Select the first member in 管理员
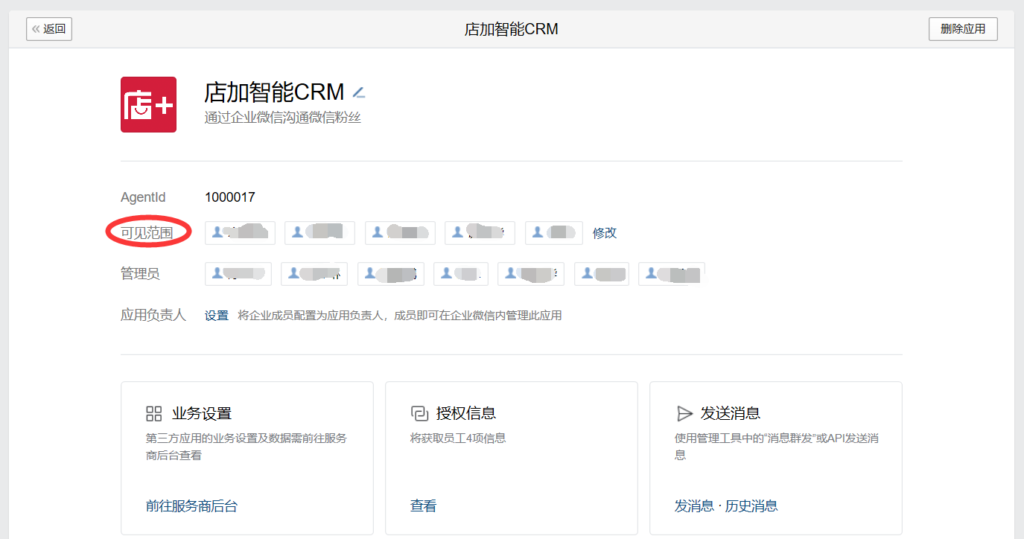Screen dimensions: 1024x539 (x=238, y=274)
